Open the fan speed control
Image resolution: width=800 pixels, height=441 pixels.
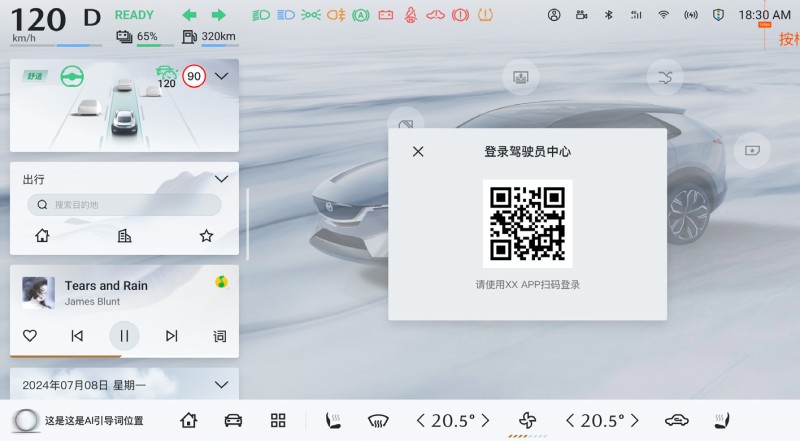pyautogui.click(x=528, y=421)
